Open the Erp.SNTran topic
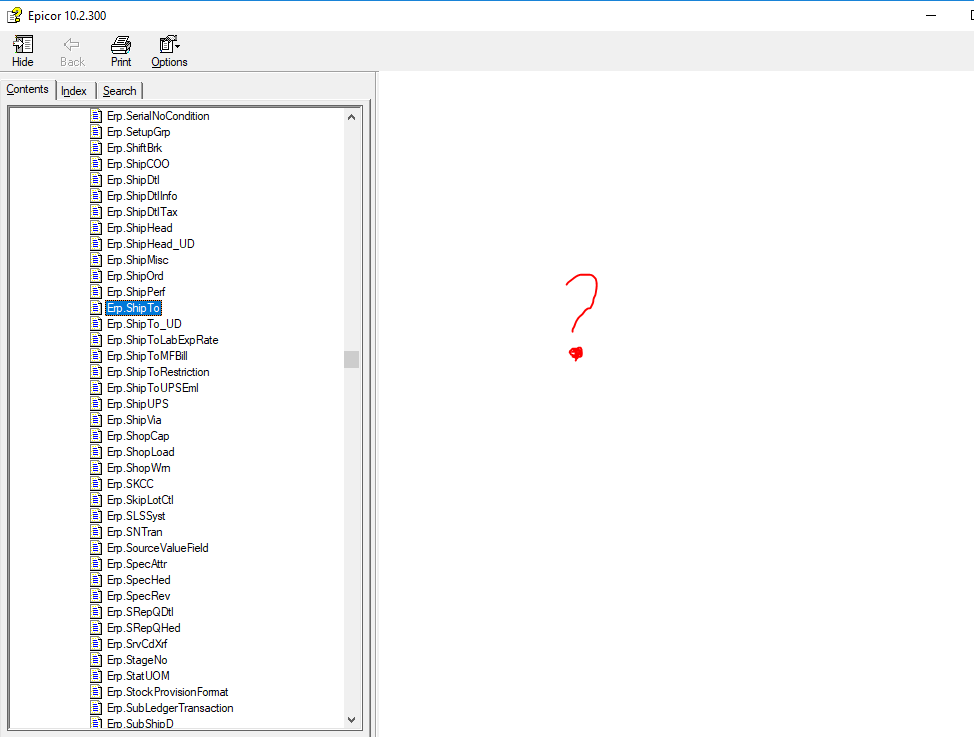974x737 pixels. click(134, 532)
